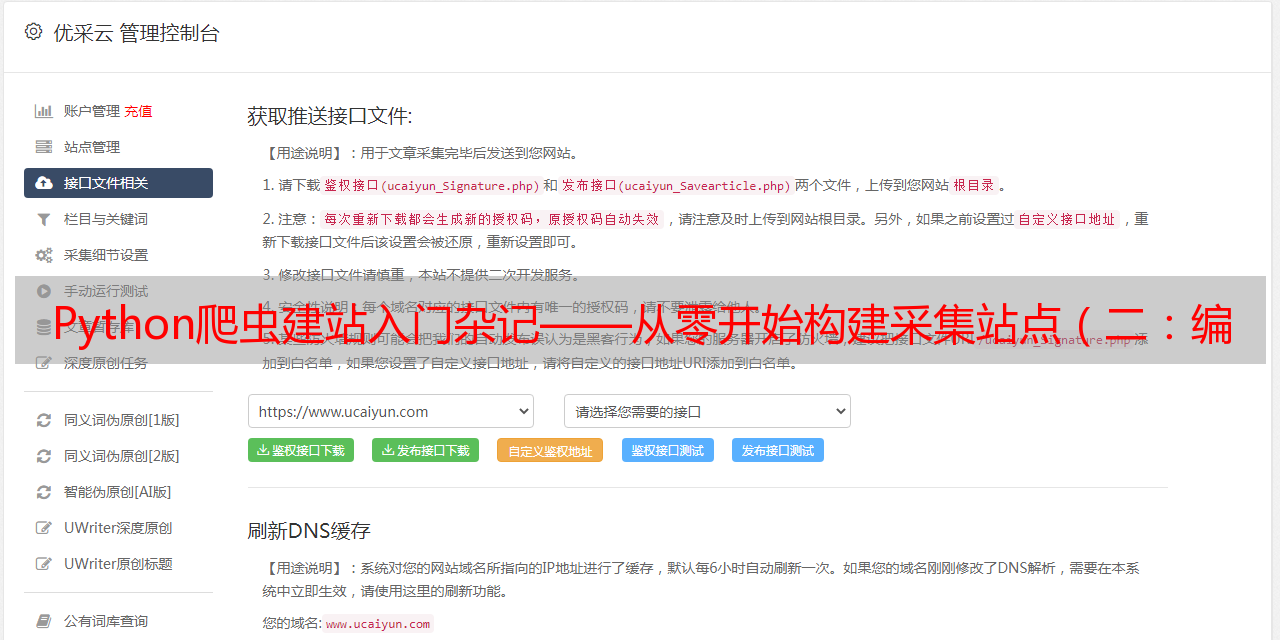Click the edit icon beside UWriter原创标题
This screenshot has width=1280, height=640.
point(44,564)
